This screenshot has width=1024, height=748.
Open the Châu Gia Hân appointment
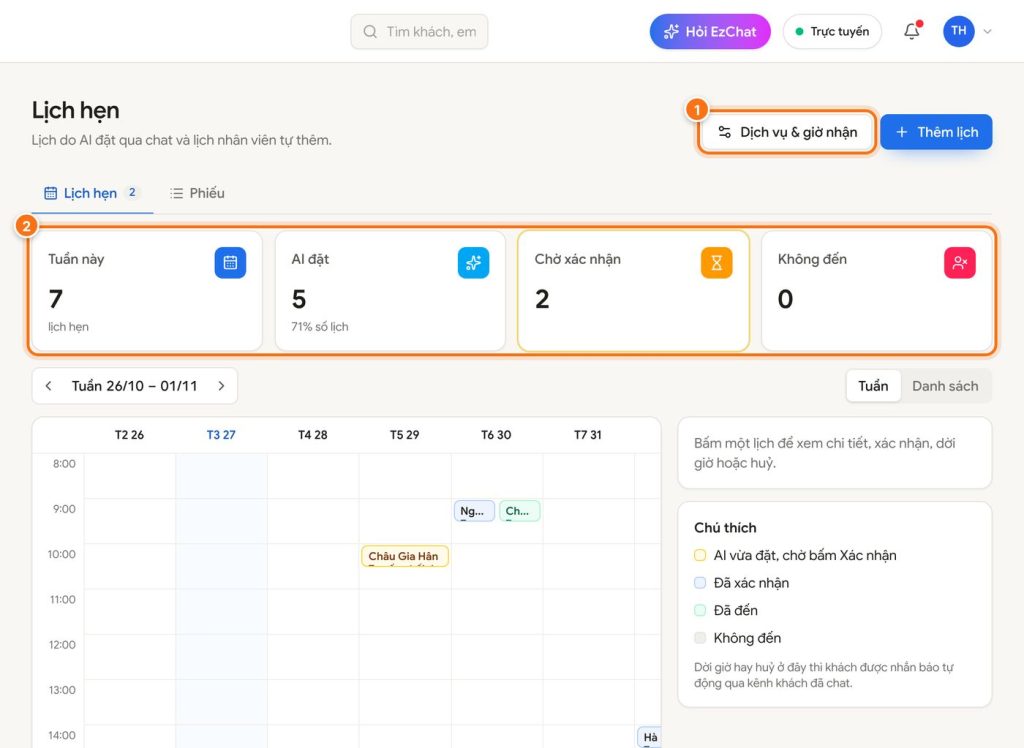404,557
